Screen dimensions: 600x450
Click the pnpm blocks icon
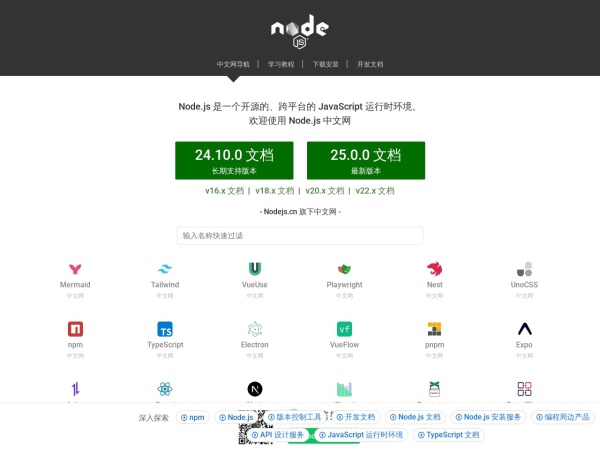click(434, 329)
